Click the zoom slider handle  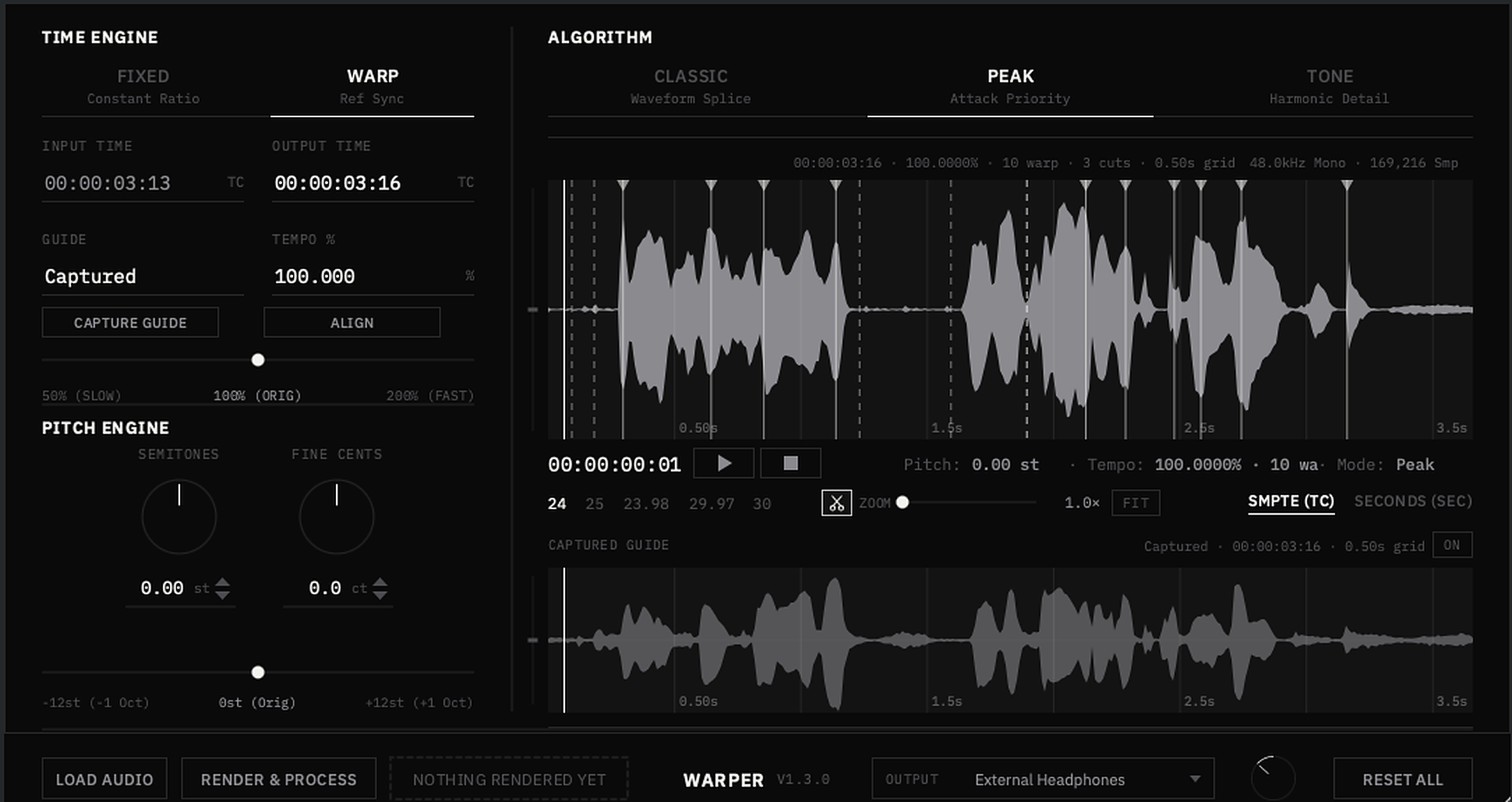(902, 502)
